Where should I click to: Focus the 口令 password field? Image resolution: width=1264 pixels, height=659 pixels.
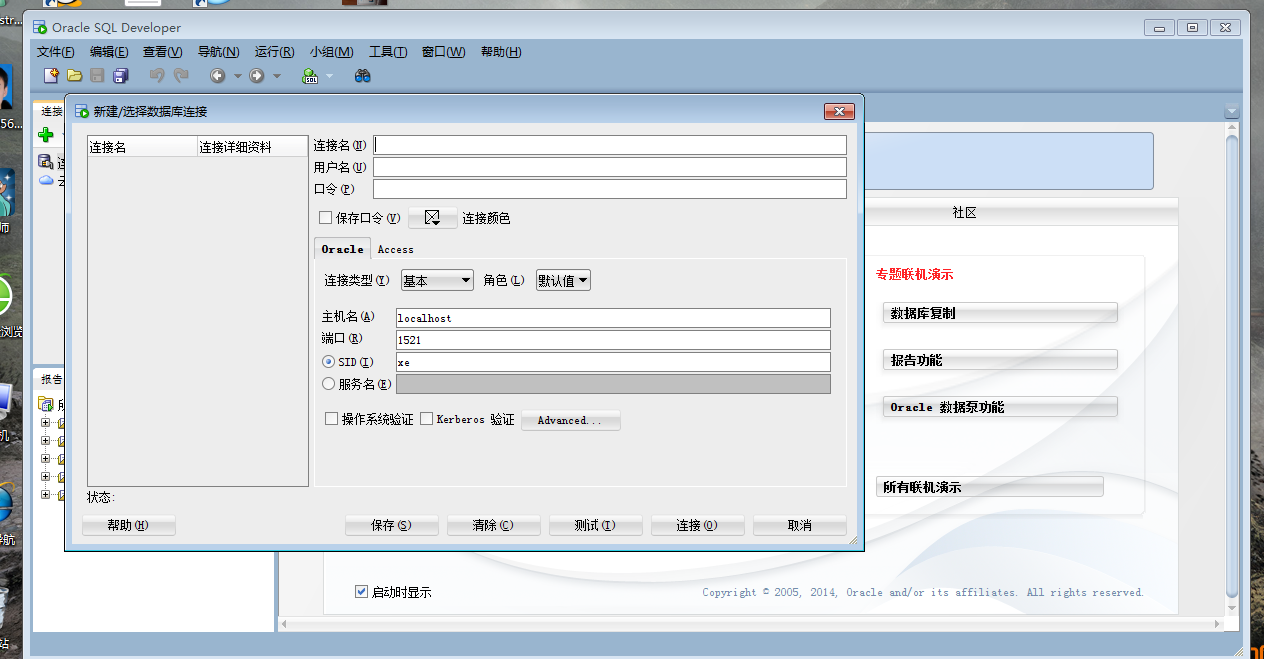(610, 189)
